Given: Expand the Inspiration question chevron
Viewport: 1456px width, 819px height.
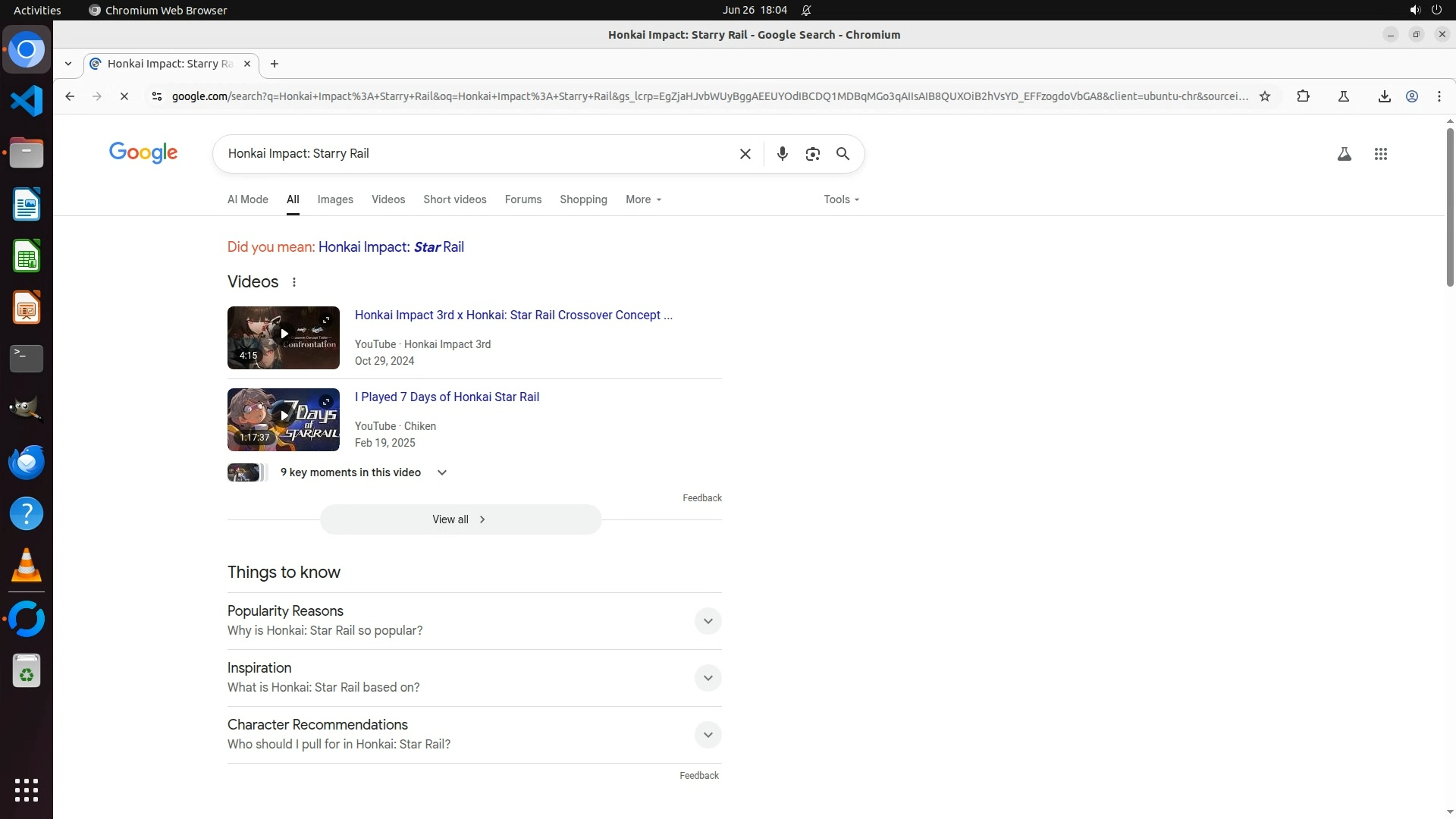Looking at the screenshot, I should [708, 678].
